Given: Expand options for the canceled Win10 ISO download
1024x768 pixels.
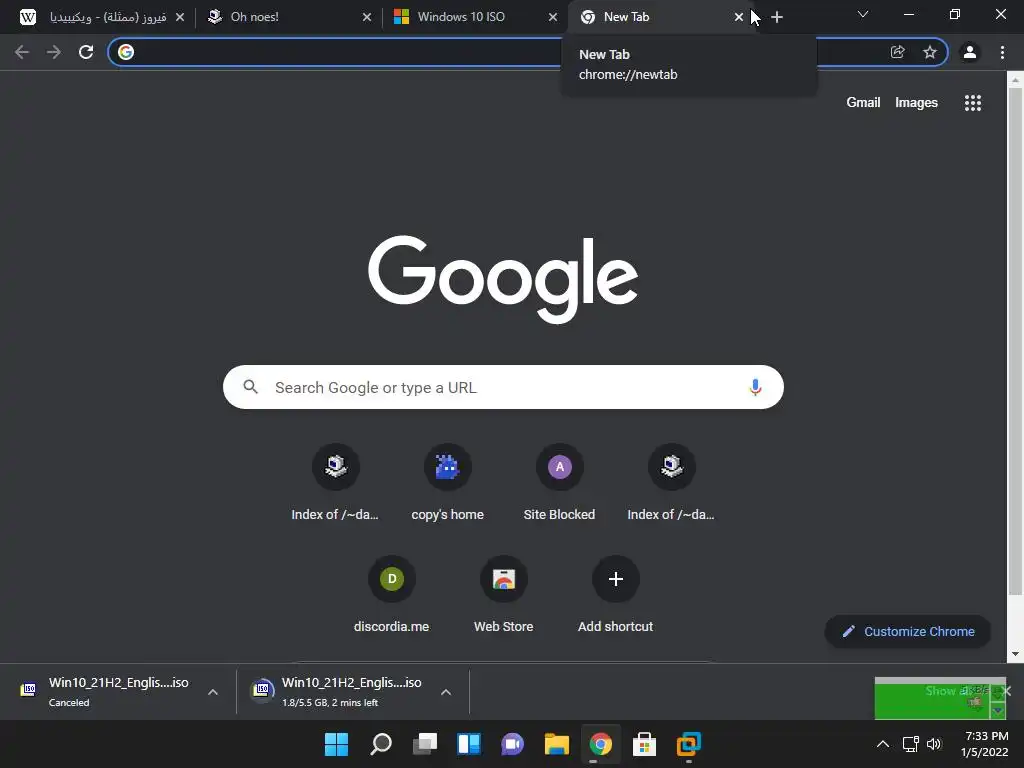Looking at the screenshot, I should pyautogui.click(x=213, y=692).
